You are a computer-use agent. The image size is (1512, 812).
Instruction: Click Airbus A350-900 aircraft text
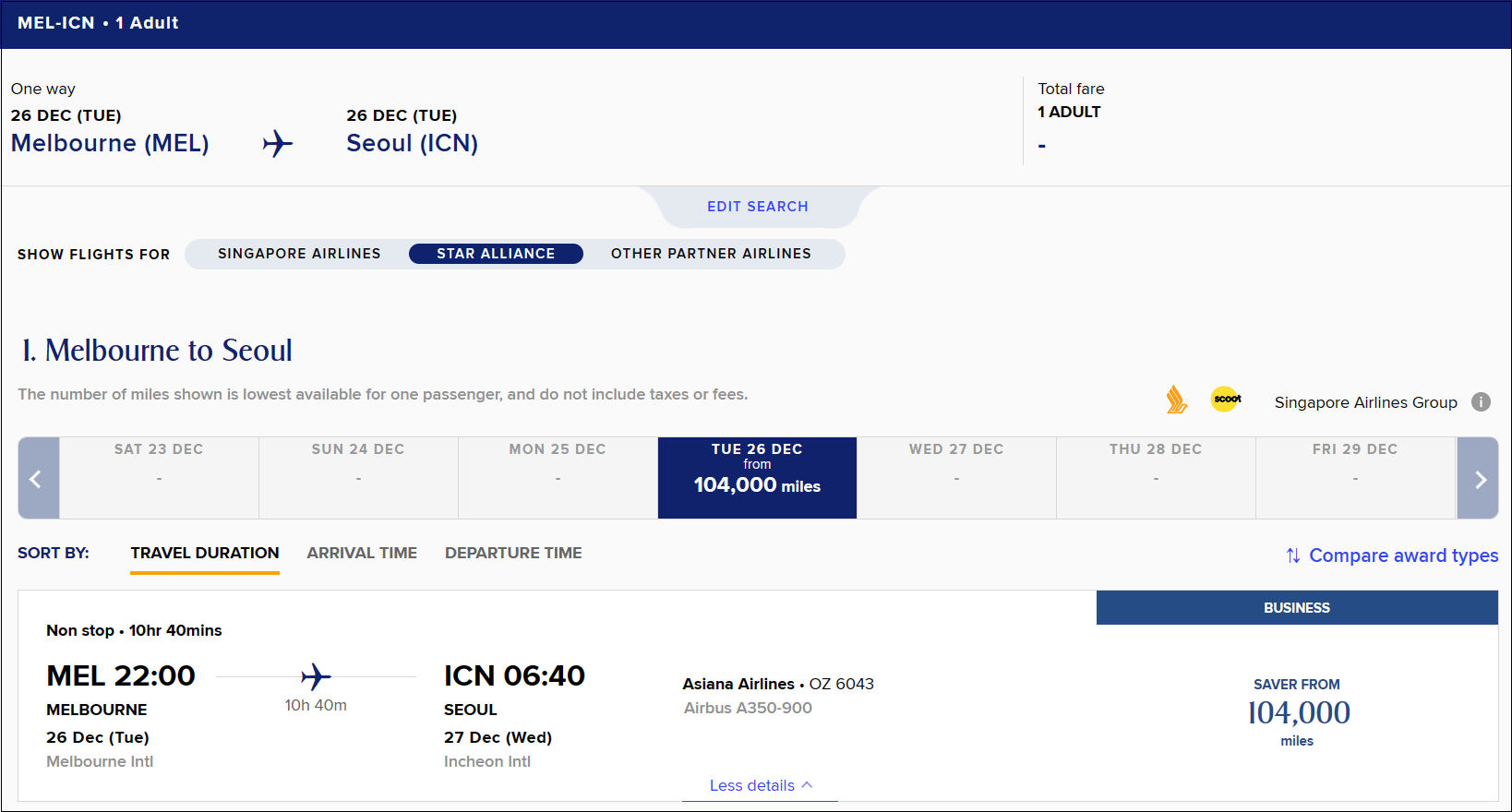pyautogui.click(x=748, y=709)
